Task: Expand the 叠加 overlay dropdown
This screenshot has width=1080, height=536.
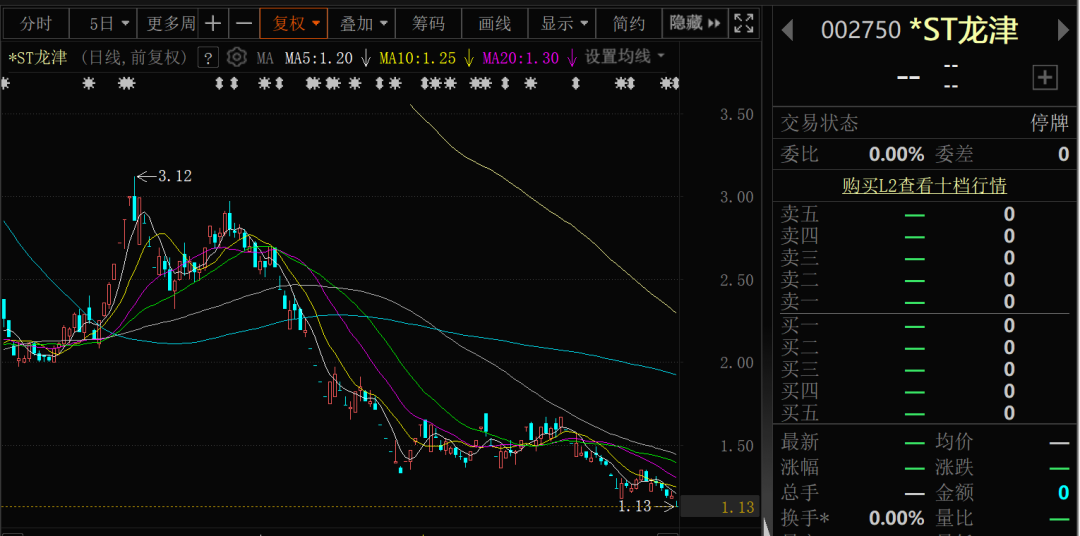Action: pos(363,23)
